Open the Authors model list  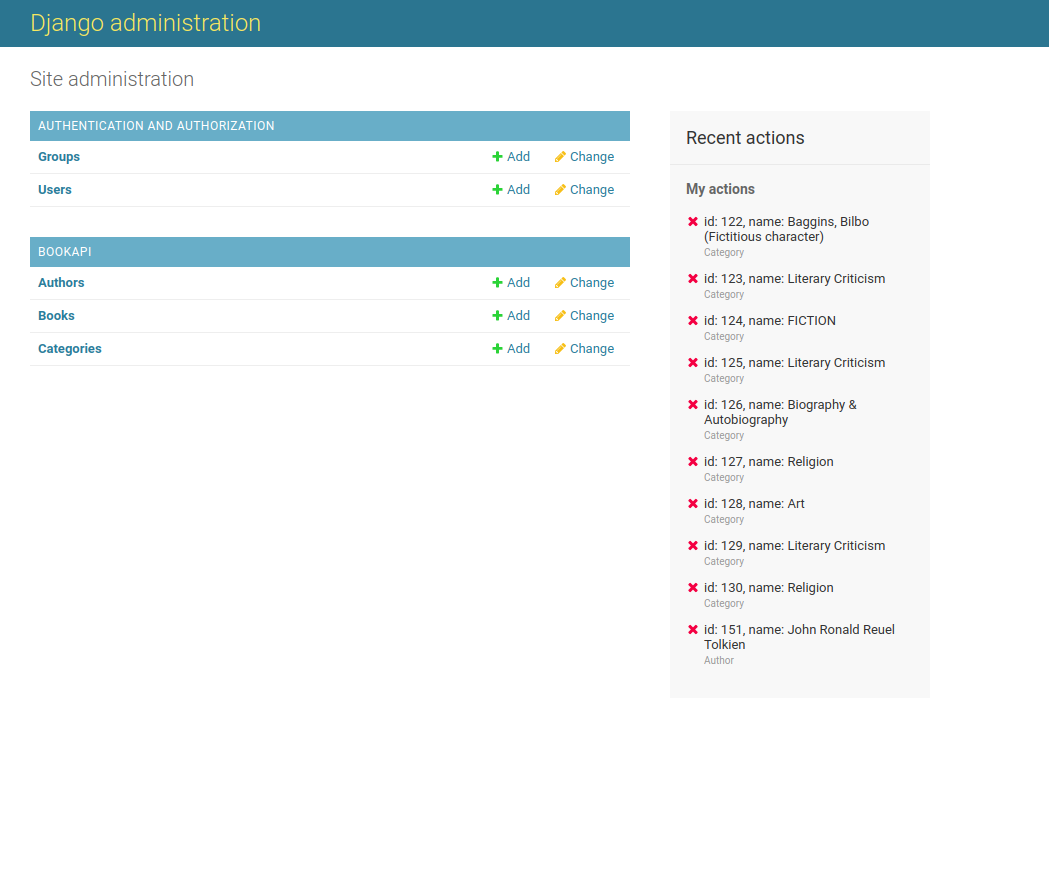click(61, 283)
